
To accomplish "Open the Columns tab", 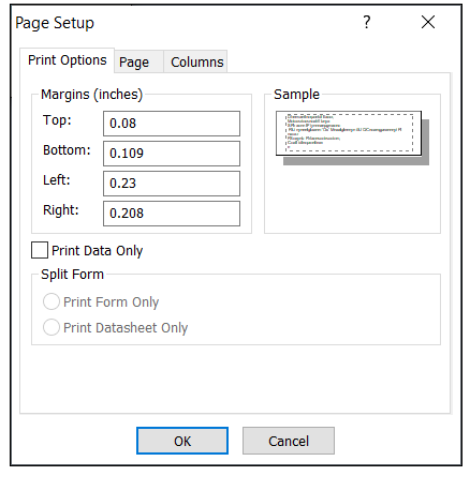I will click(196, 62).
